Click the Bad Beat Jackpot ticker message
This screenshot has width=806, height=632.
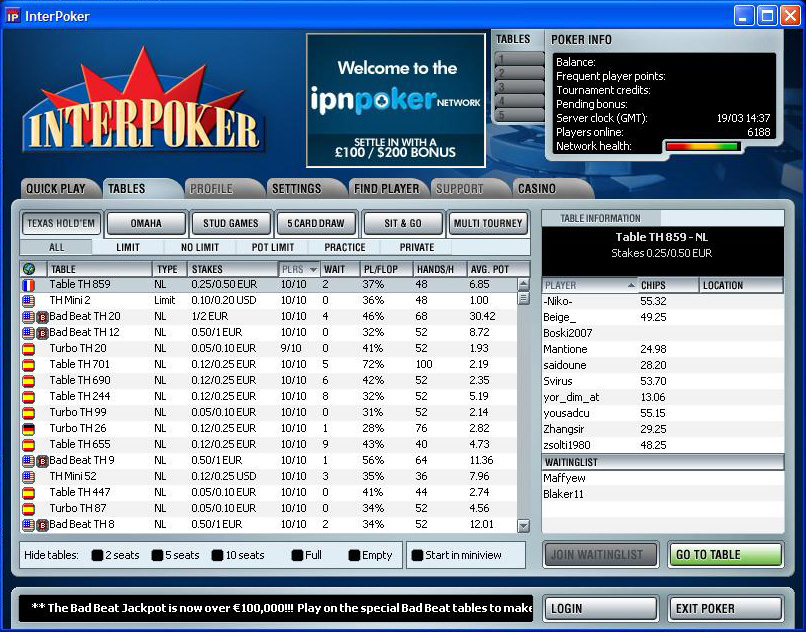pyautogui.click(x=276, y=608)
